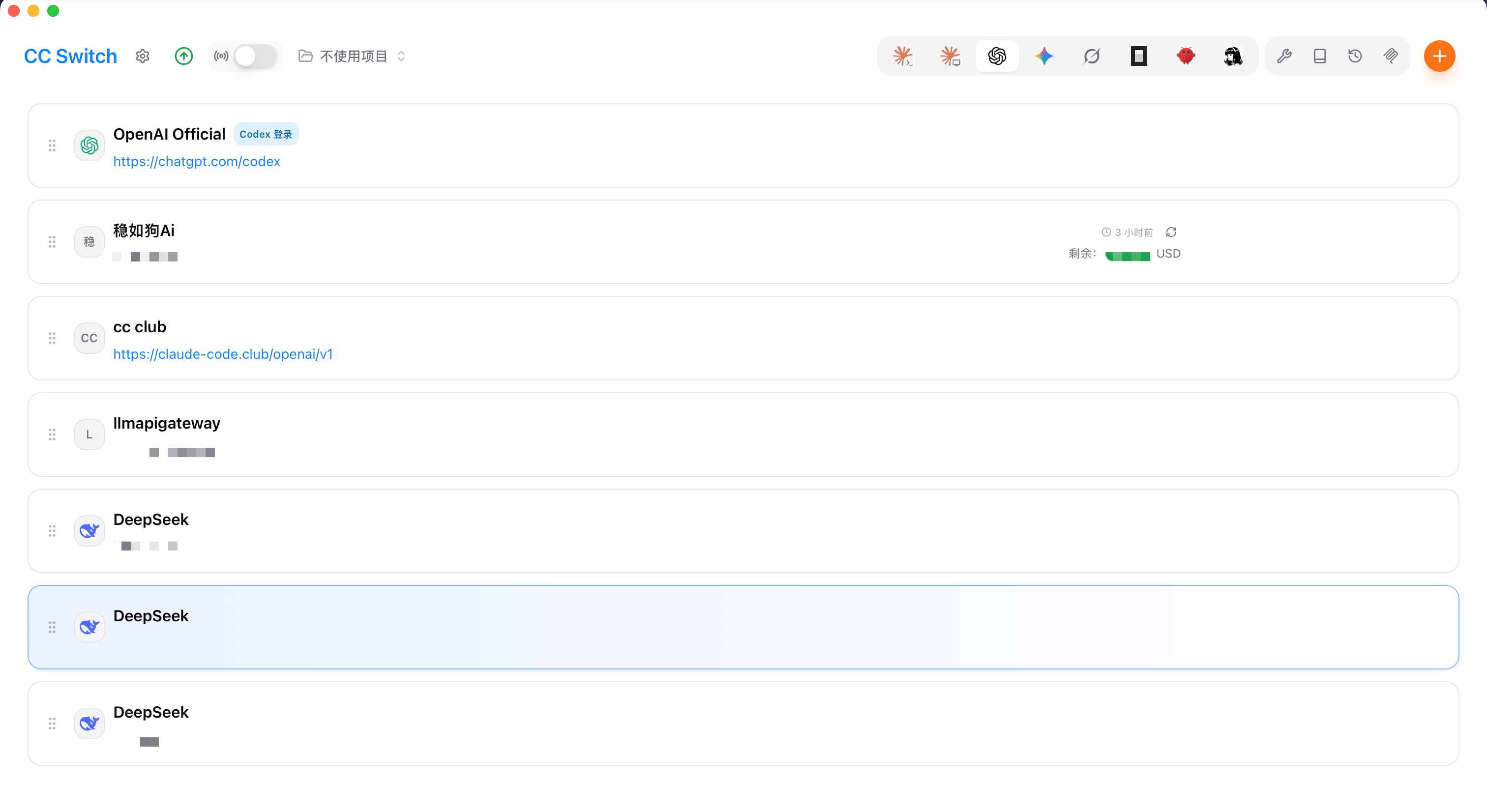
Task: Open the chatgpt.com/codex link
Action: tap(196, 161)
